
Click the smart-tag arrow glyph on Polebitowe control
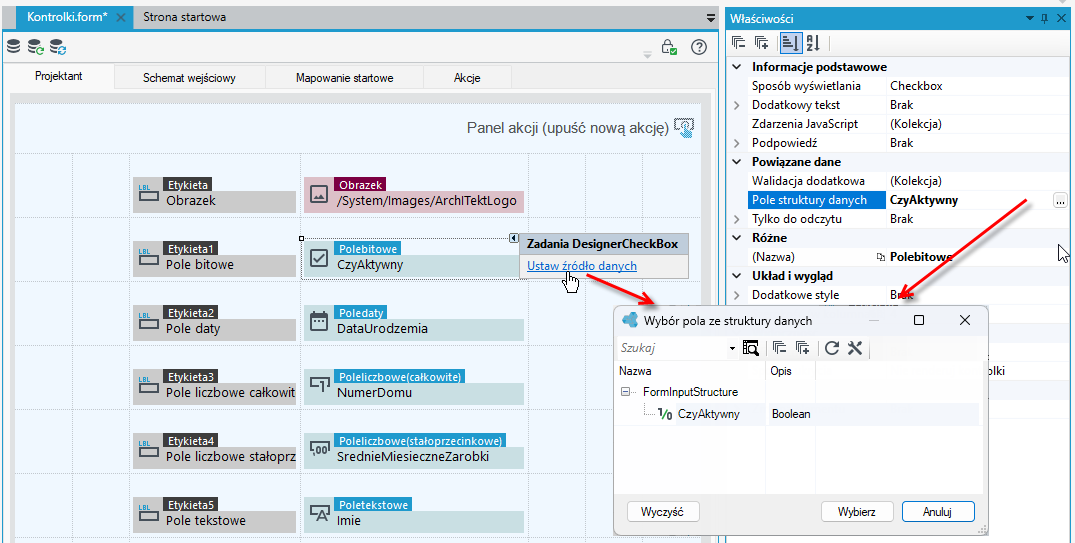(514, 238)
